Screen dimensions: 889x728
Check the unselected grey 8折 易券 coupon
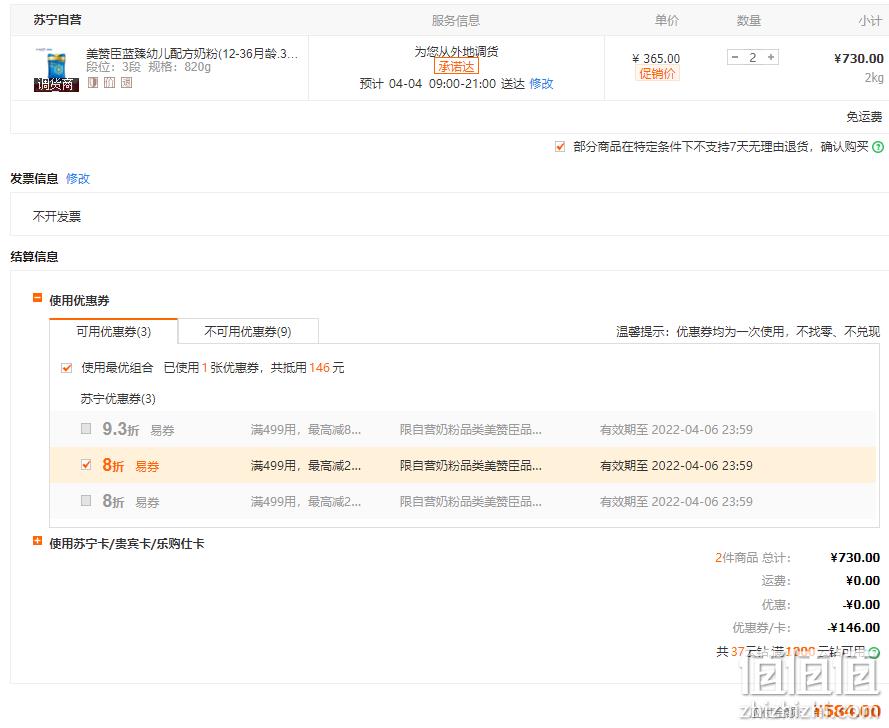pyautogui.click(x=86, y=501)
